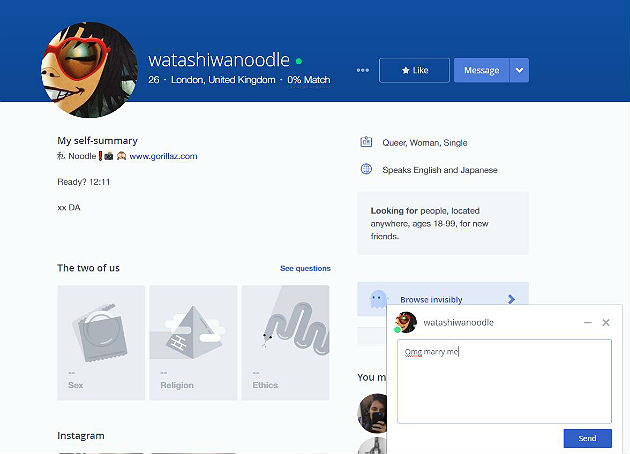630x454 pixels.
Task: Click the chevron arrow on Browse invisibly
Action: [x=511, y=299]
